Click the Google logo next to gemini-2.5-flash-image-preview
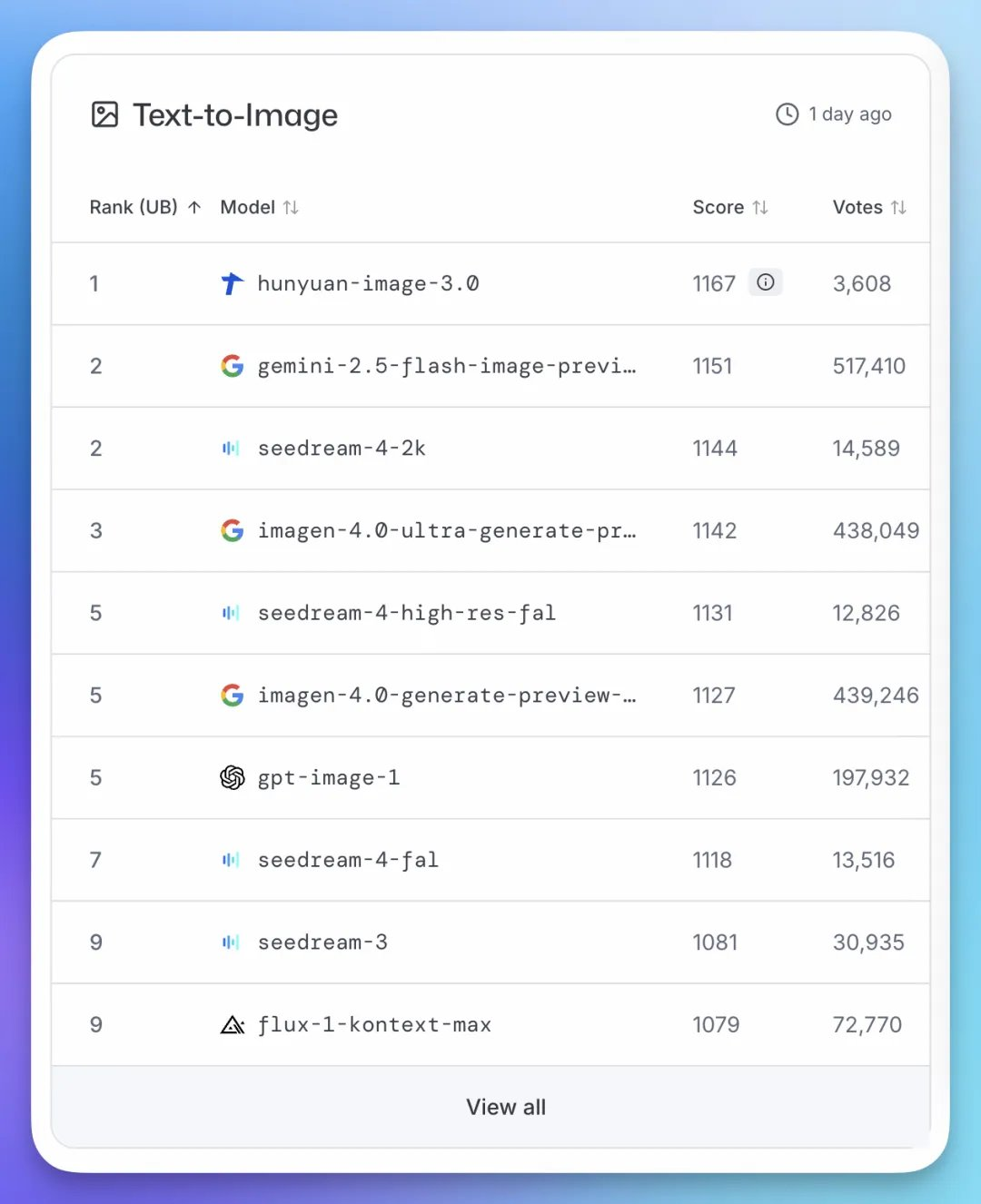This screenshot has width=981, height=1204. [x=232, y=366]
